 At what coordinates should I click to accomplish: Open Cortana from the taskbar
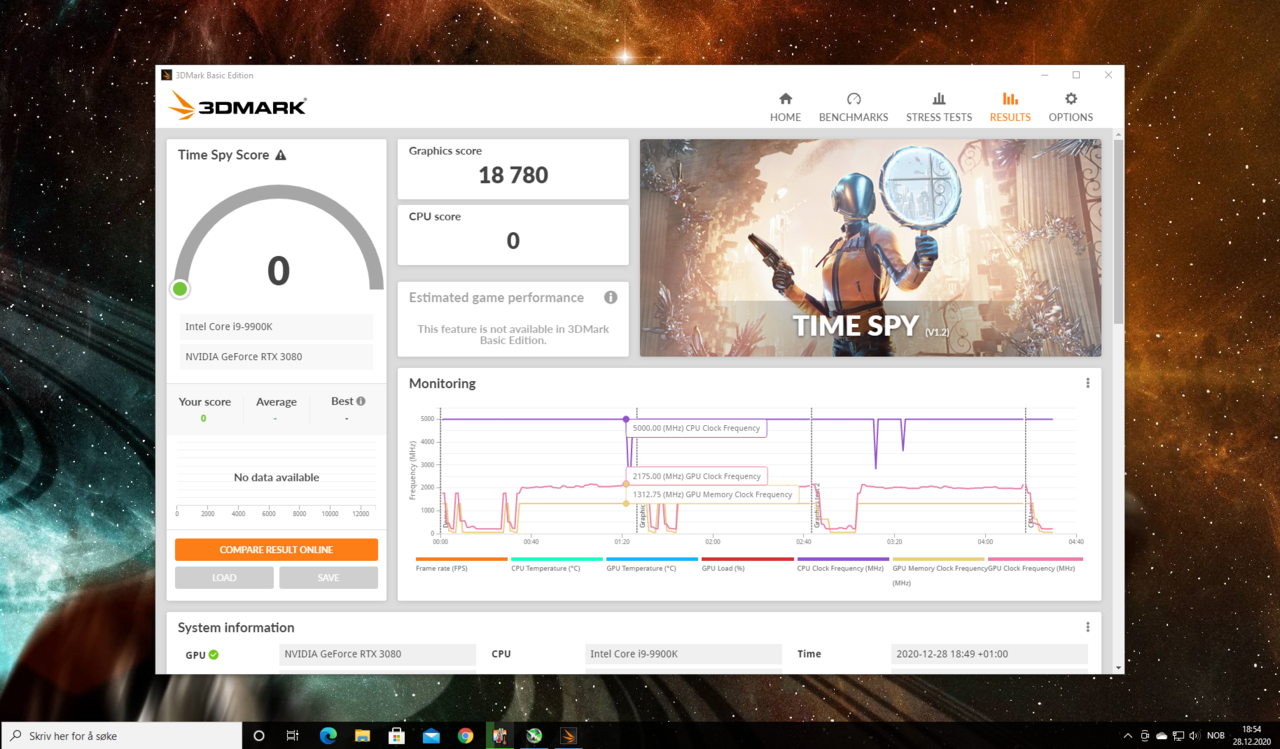point(259,735)
